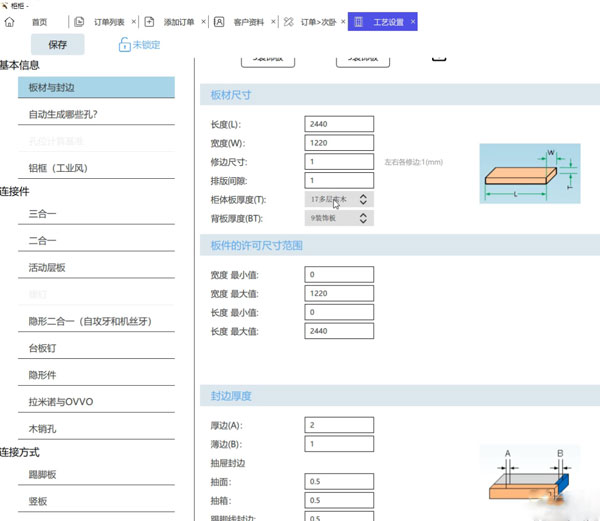Viewport: 600px width, 521px height.
Task: Open the 添加订单 tab
Action: coord(179,22)
